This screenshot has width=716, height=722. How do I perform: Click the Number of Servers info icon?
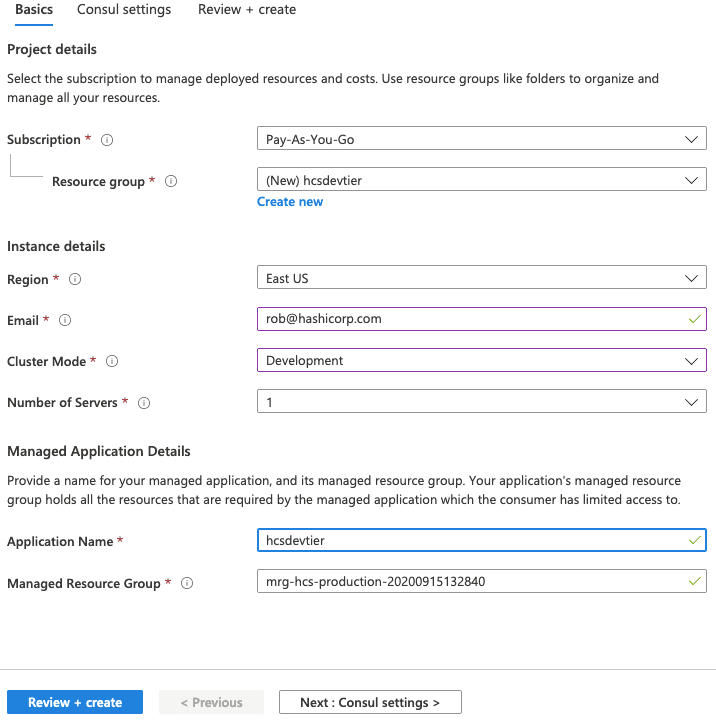tap(144, 403)
